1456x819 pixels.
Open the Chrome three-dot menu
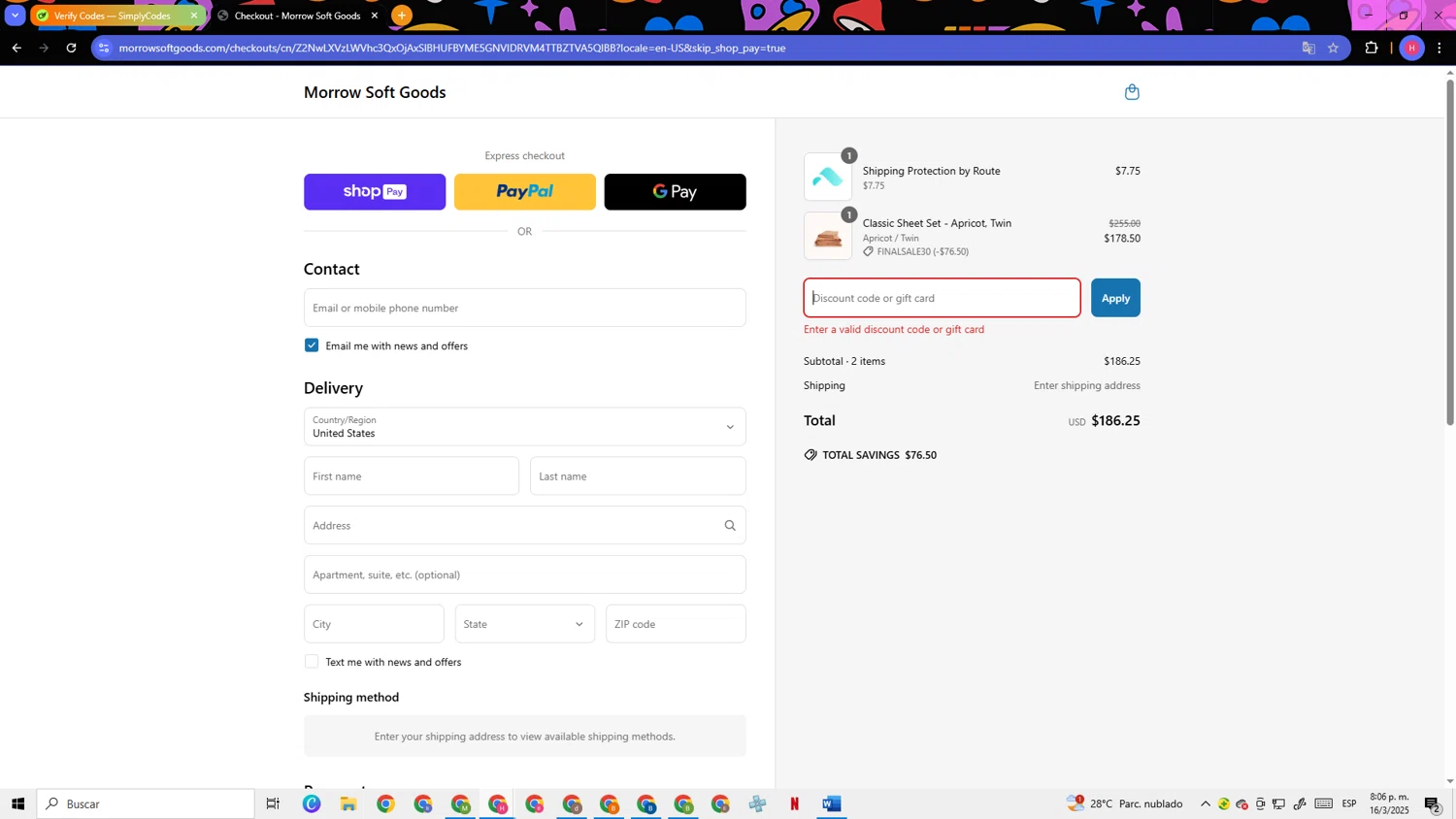1440,48
